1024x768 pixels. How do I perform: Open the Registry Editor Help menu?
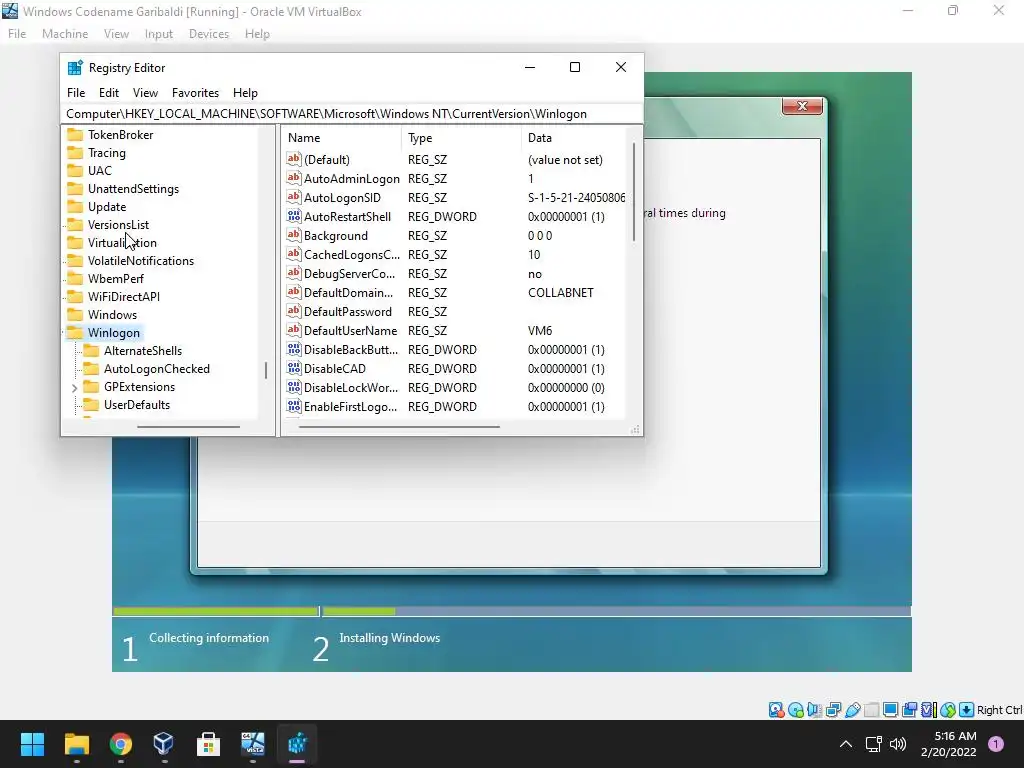click(x=246, y=93)
